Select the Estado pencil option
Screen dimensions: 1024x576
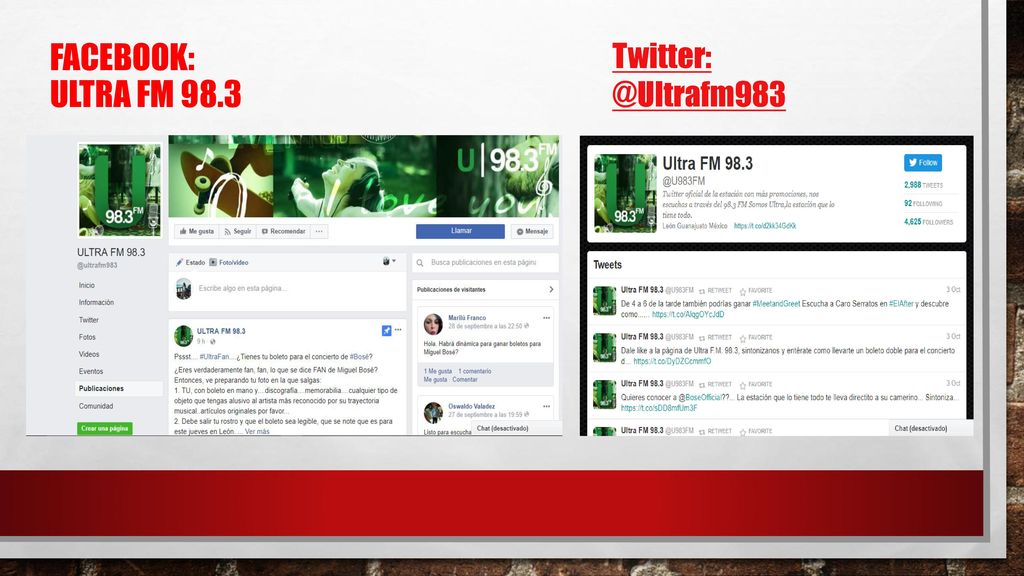[190, 263]
